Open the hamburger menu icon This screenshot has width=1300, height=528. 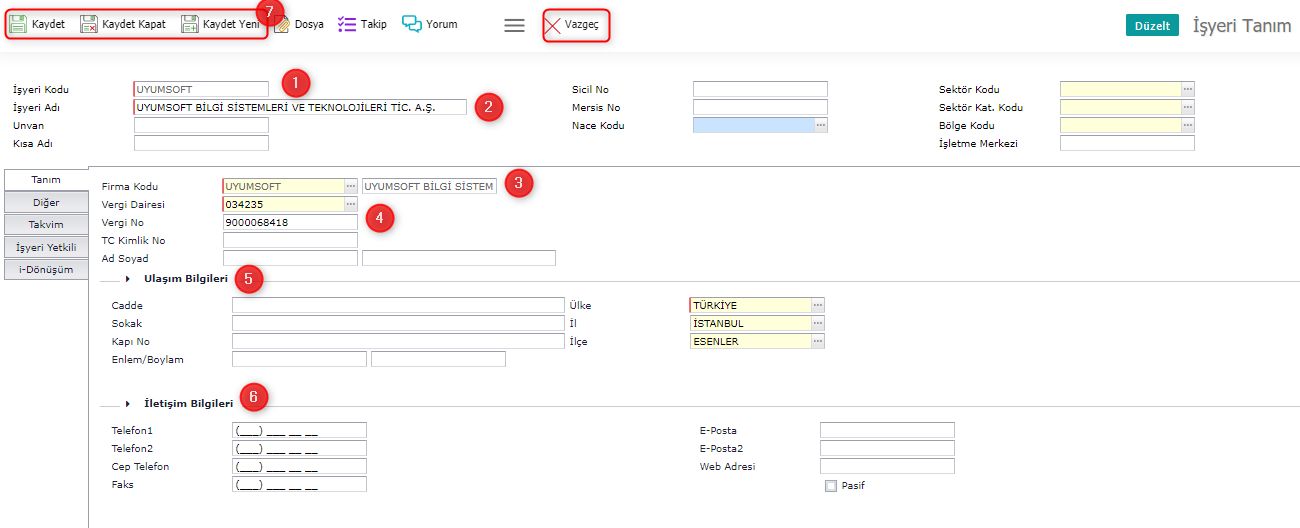(514, 25)
